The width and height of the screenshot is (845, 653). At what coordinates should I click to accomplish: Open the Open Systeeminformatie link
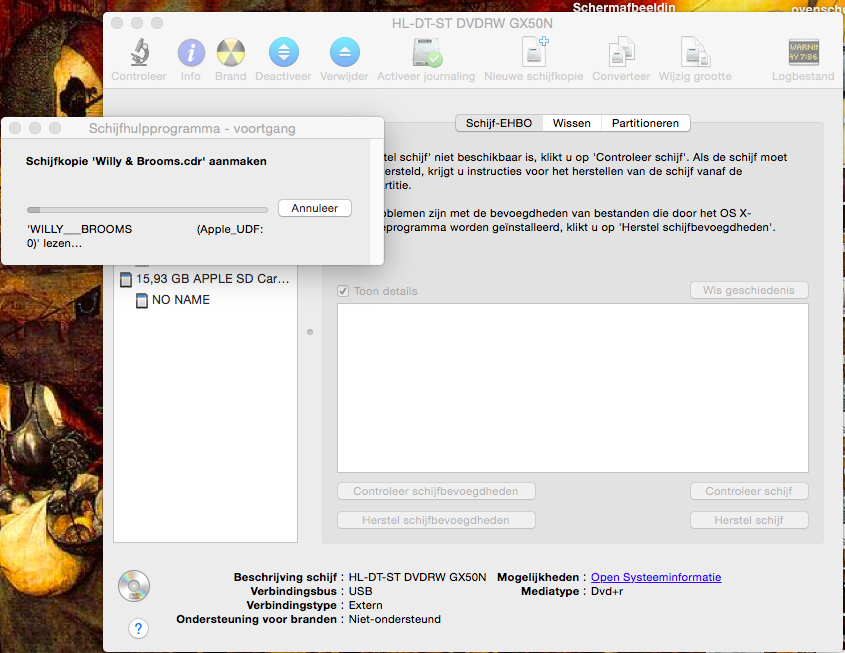(x=656, y=577)
